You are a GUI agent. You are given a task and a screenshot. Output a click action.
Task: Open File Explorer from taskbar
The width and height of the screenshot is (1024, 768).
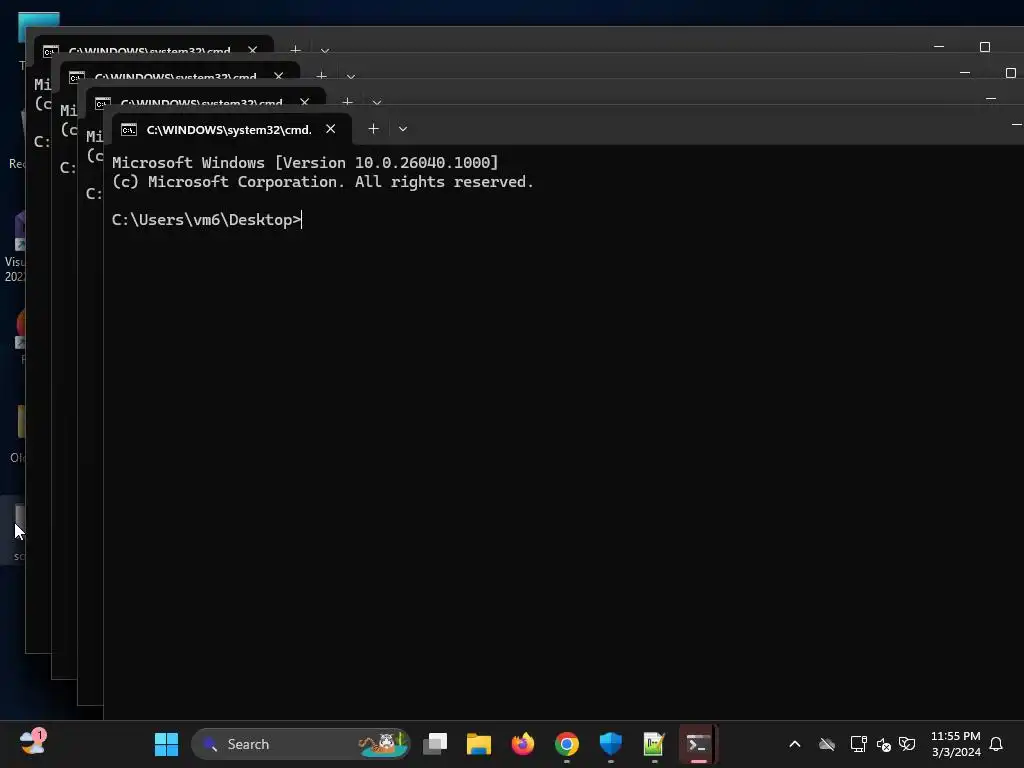479,744
